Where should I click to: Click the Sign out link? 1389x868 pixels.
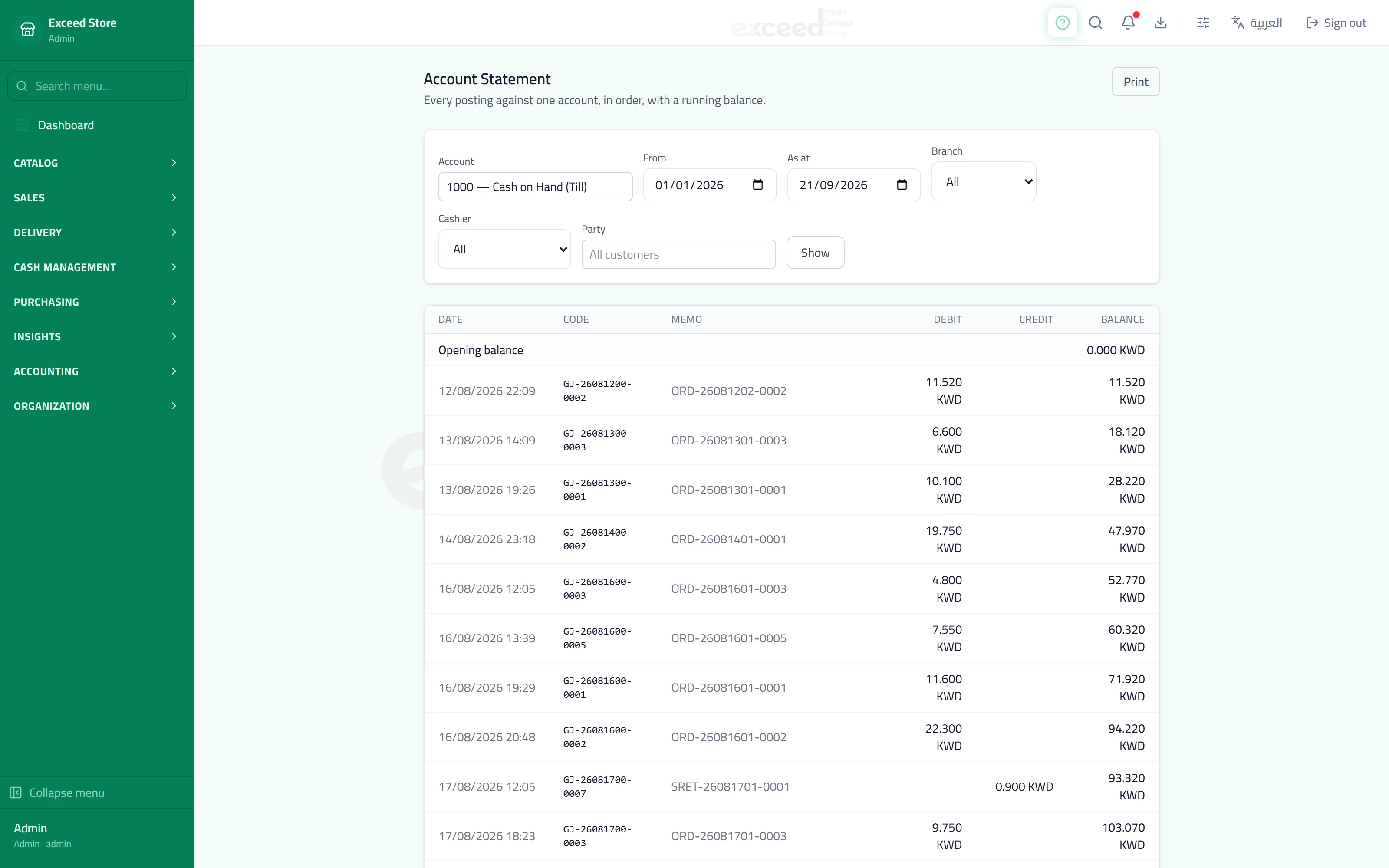pos(1336,23)
